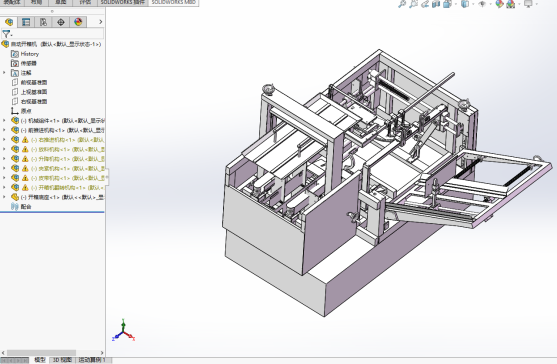
Task: Open the Hide/Show Items dropdown arrow
Action: coord(491,4)
